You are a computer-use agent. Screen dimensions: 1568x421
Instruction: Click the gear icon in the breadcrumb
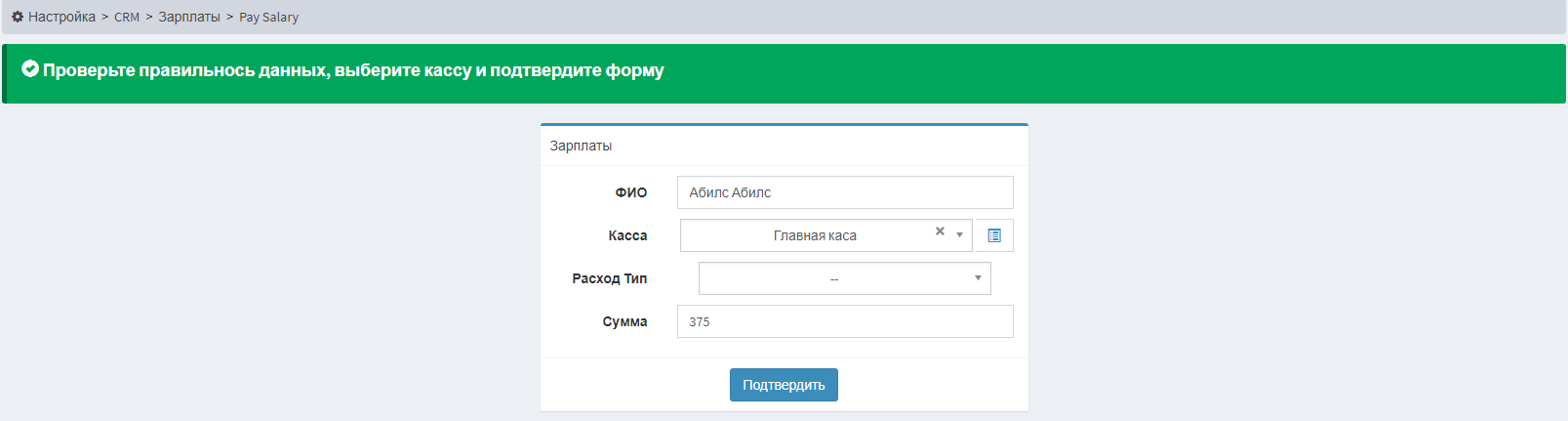pyautogui.click(x=18, y=17)
